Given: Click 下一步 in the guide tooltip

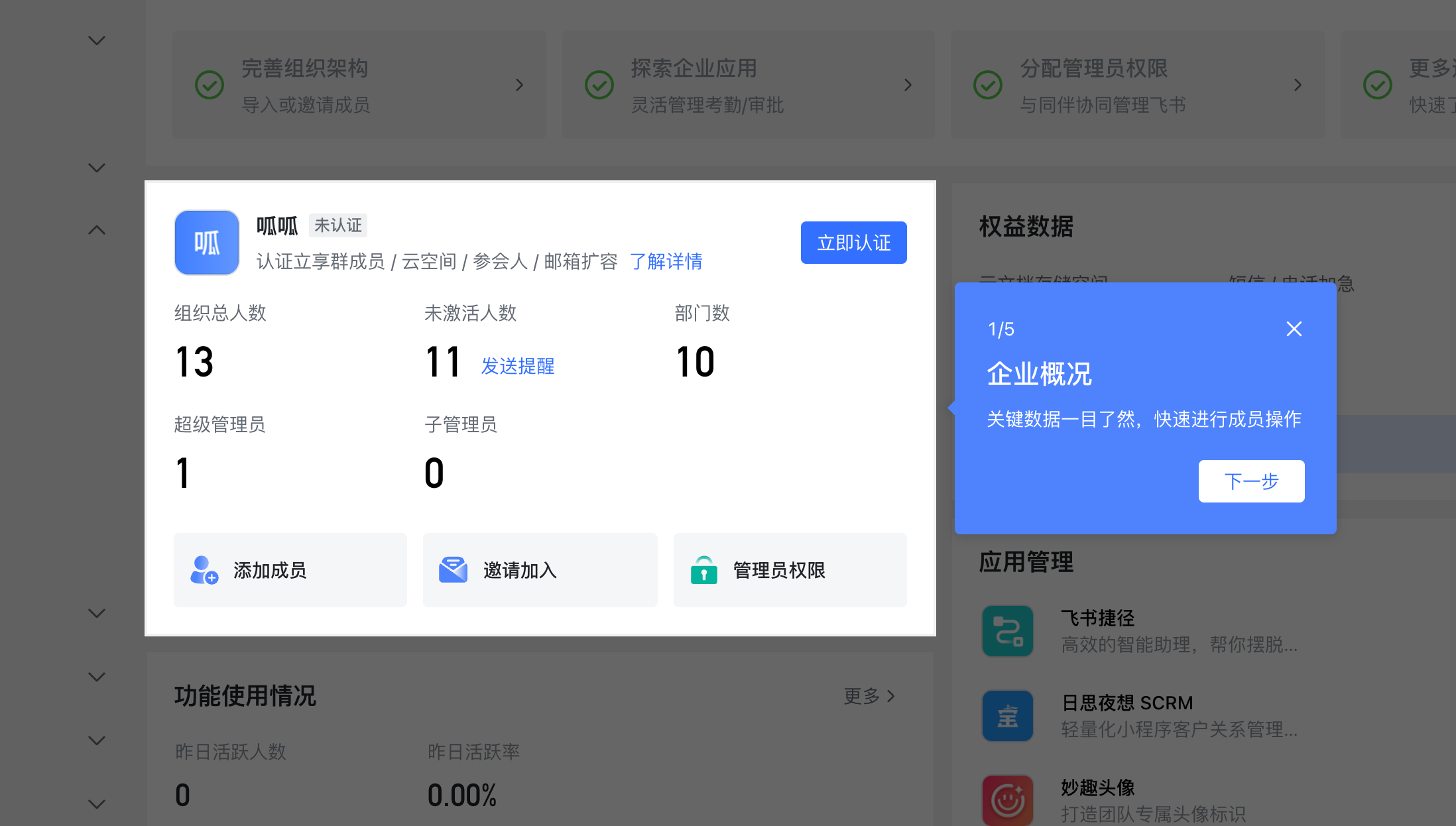Looking at the screenshot, I should [x=1250, y=481].
